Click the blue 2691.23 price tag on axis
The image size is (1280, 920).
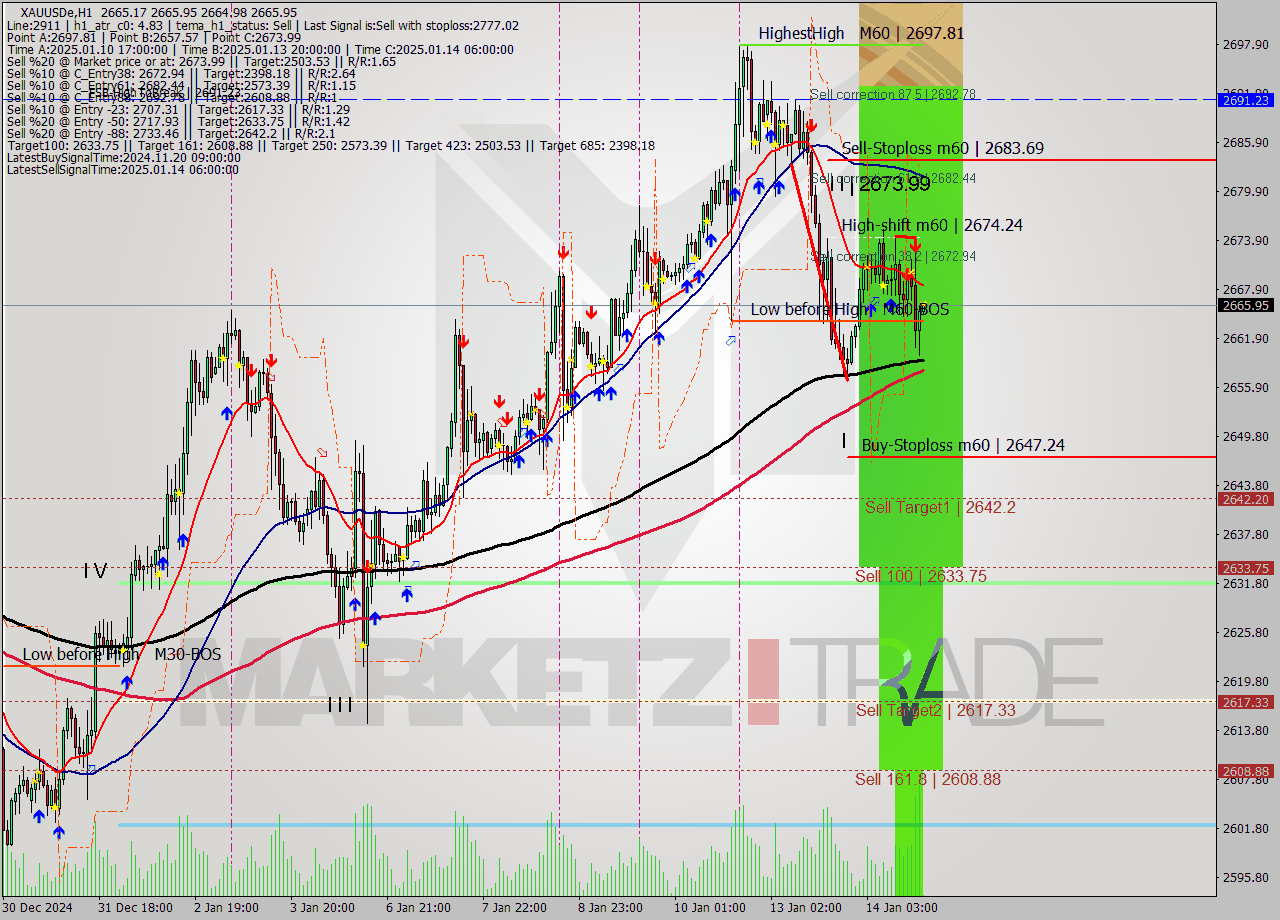pyautogui.click(x=1246, y=100)
